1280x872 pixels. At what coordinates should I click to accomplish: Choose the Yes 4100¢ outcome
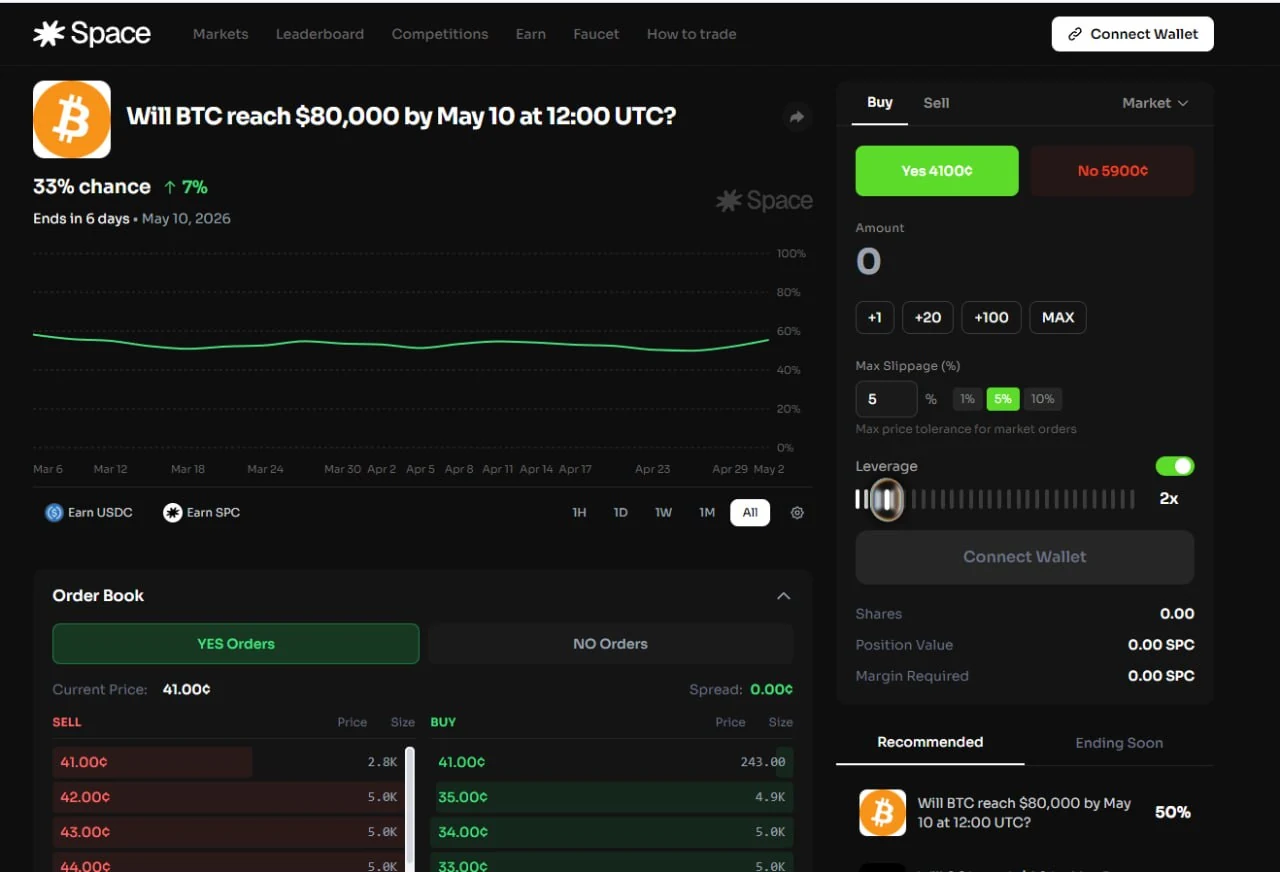click(937, 171)
